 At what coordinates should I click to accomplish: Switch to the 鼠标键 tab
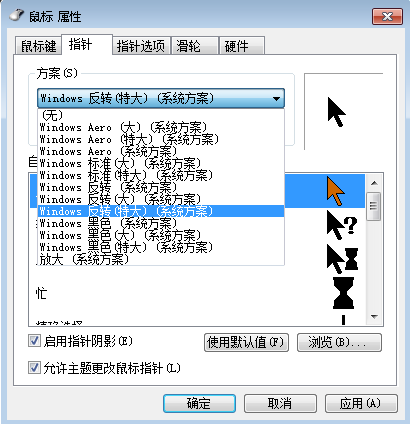38,46
